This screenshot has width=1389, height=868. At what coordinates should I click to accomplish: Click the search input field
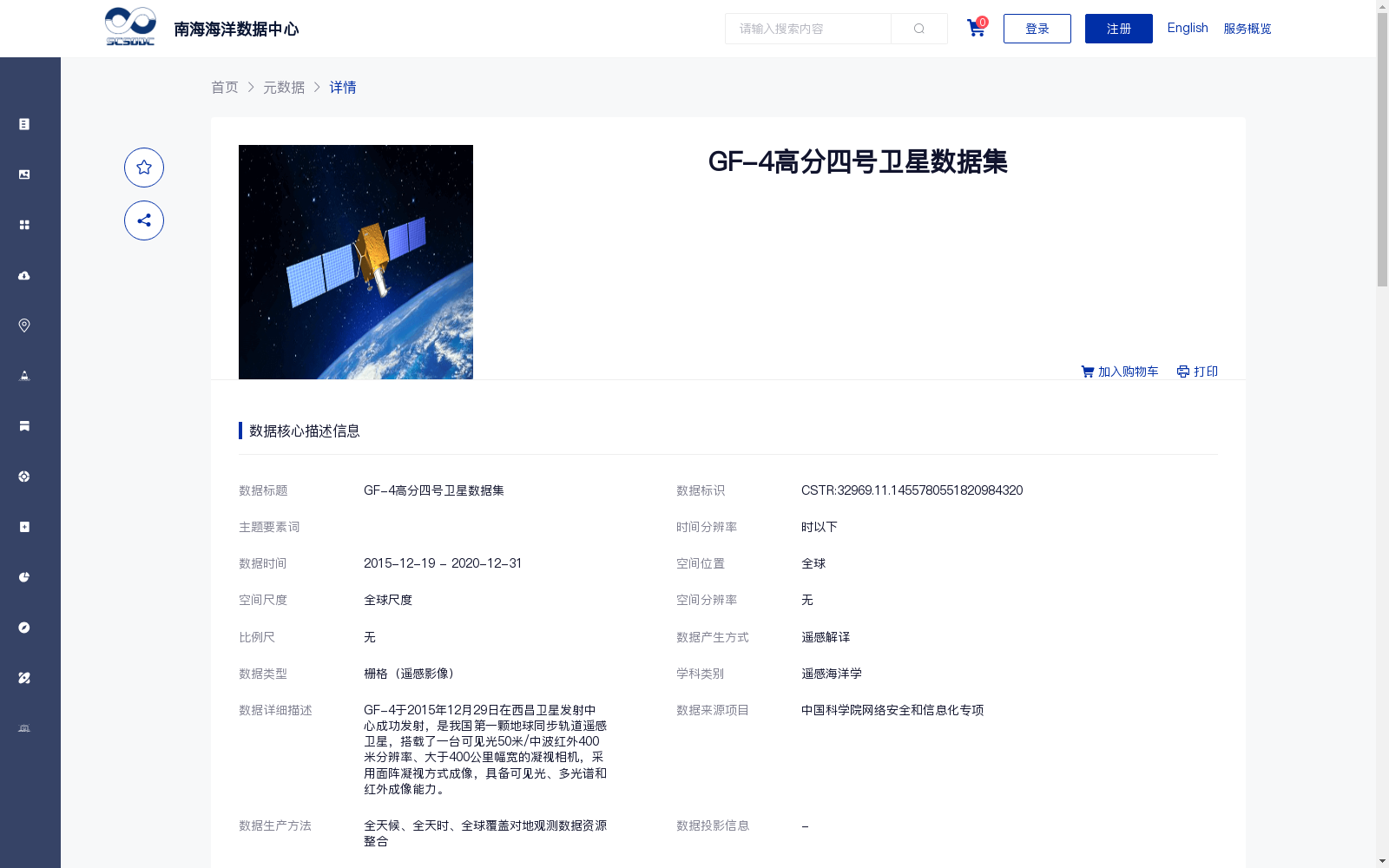click(807, 28)
